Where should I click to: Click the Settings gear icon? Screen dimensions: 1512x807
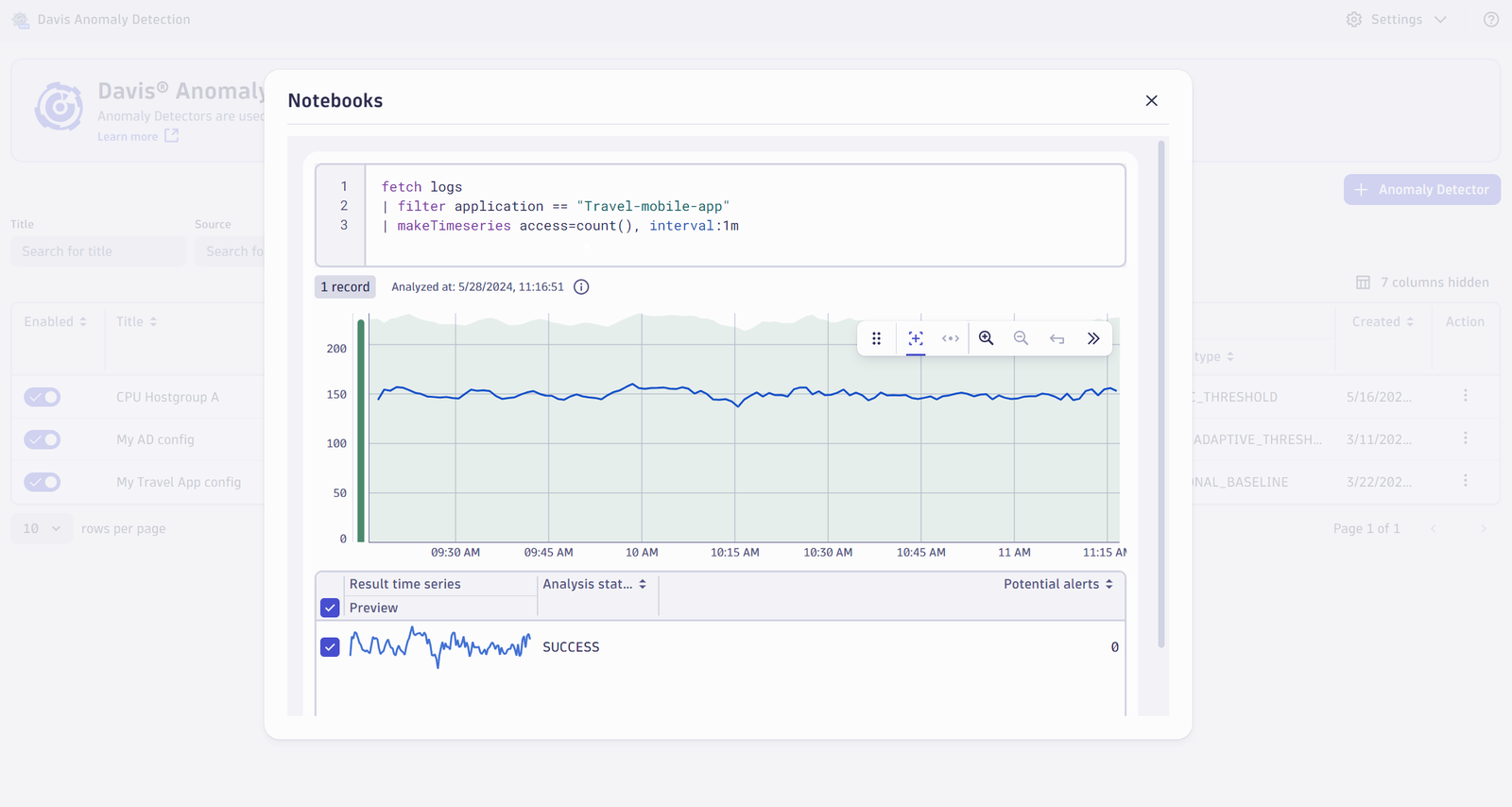tap(1354, 20)
